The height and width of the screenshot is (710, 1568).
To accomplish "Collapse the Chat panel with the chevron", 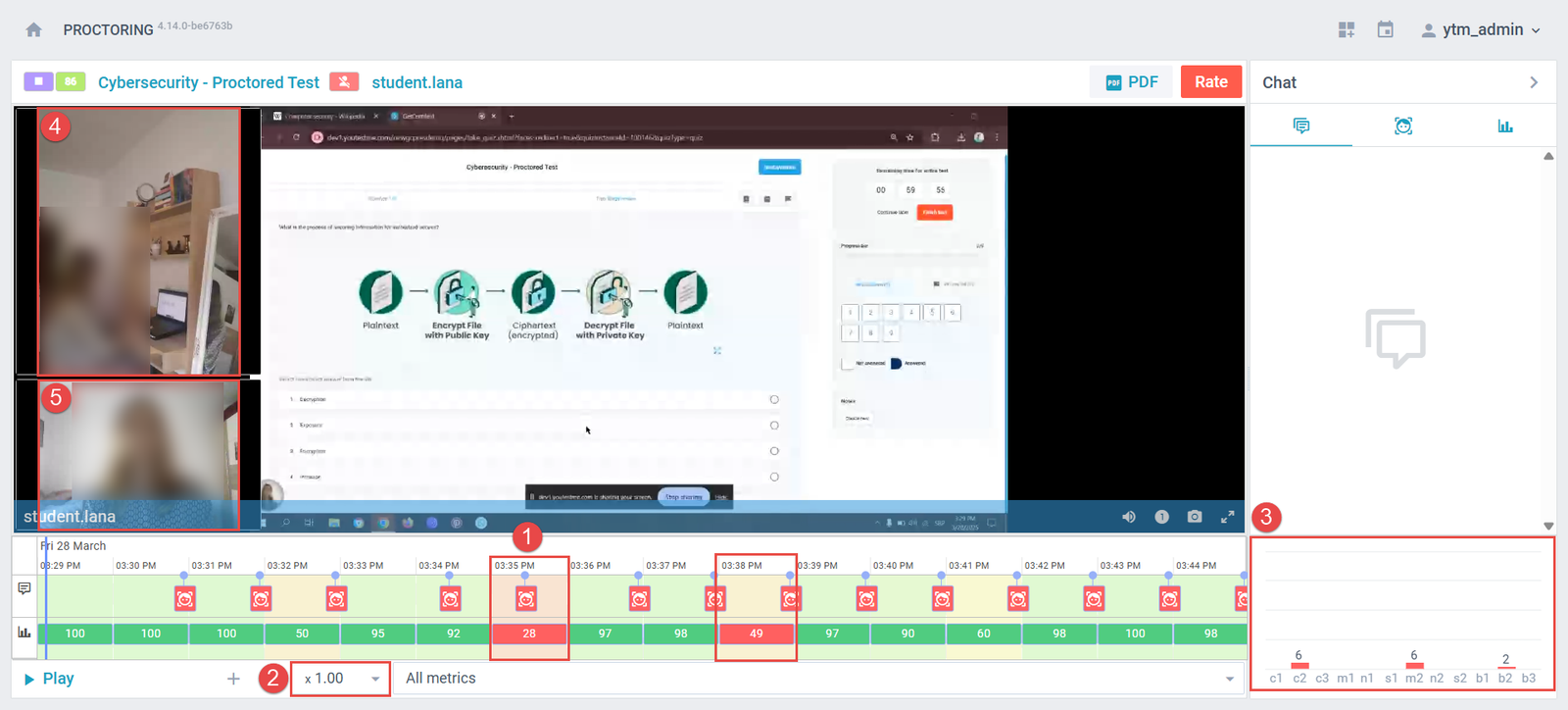I will pos(1534,82).
